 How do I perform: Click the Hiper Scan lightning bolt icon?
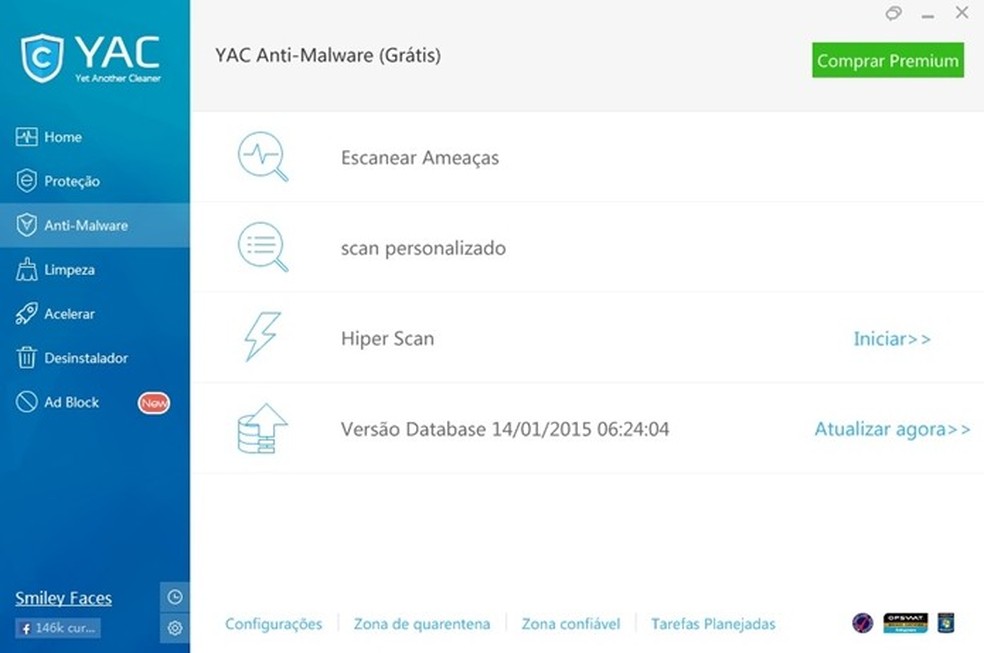click(x=262, y=337)
